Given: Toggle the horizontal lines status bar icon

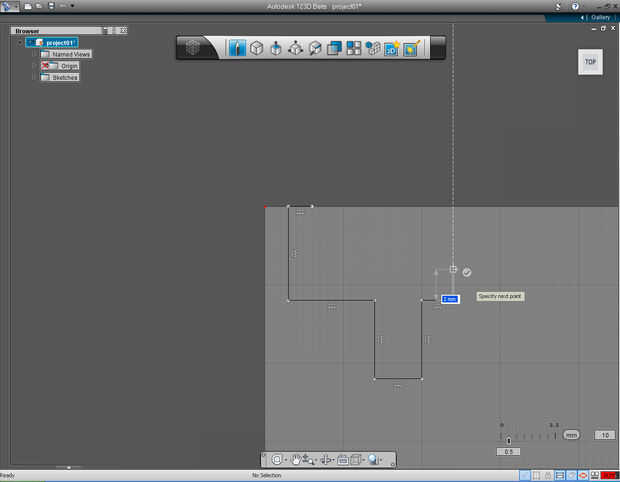Looking at the screenshot, I should tap(560, 475).
